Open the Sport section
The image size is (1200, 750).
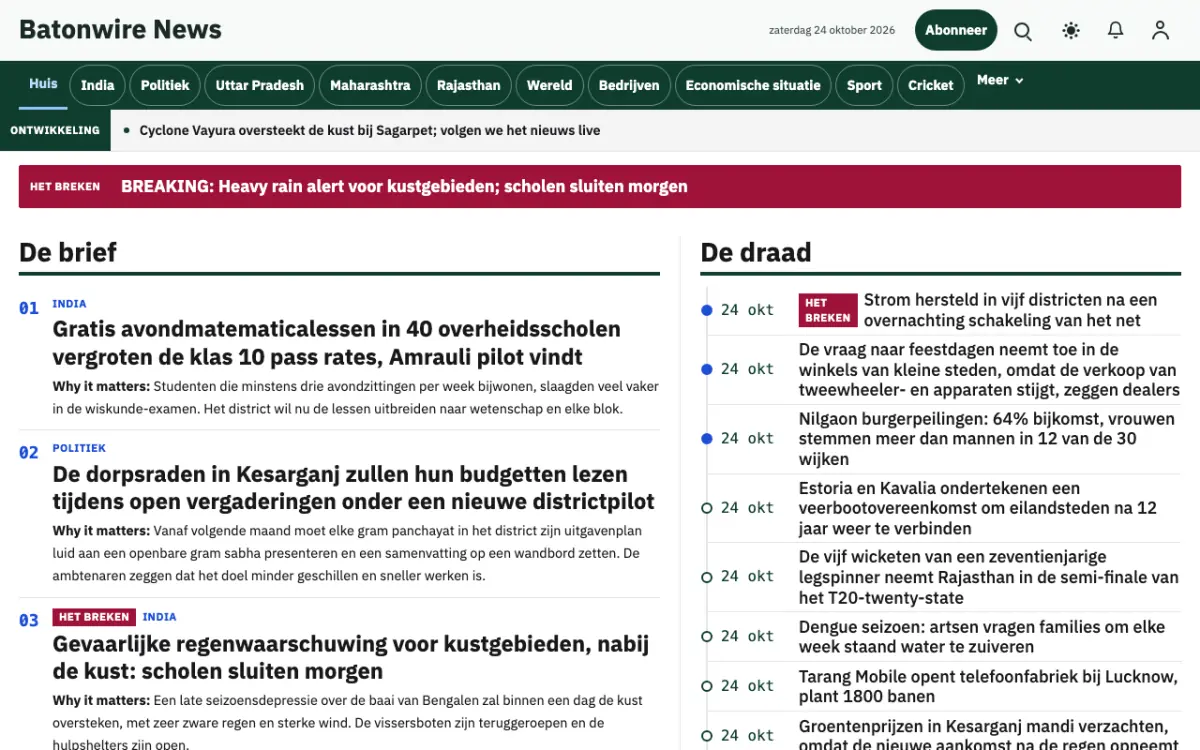pos(864,85)
